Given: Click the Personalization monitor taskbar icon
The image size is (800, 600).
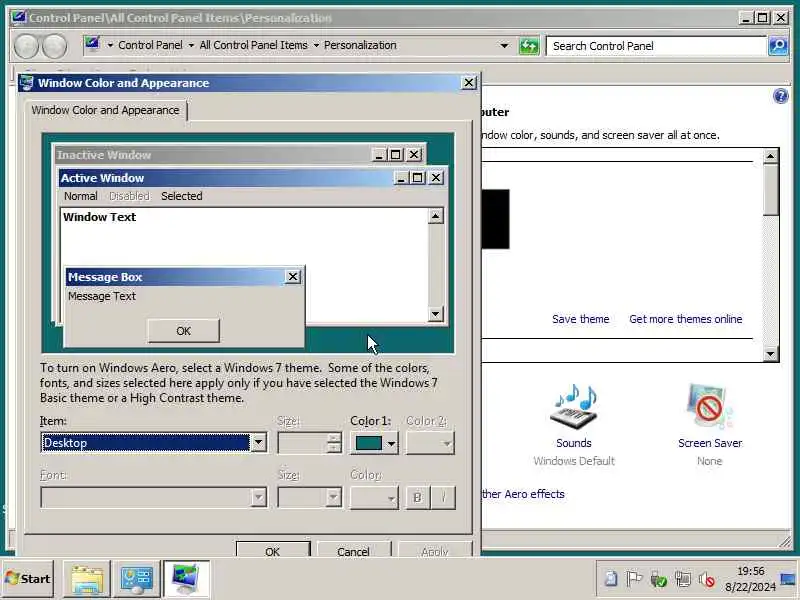Looking at the screenshot, I should pyautogui.click(x=186, y=579).
